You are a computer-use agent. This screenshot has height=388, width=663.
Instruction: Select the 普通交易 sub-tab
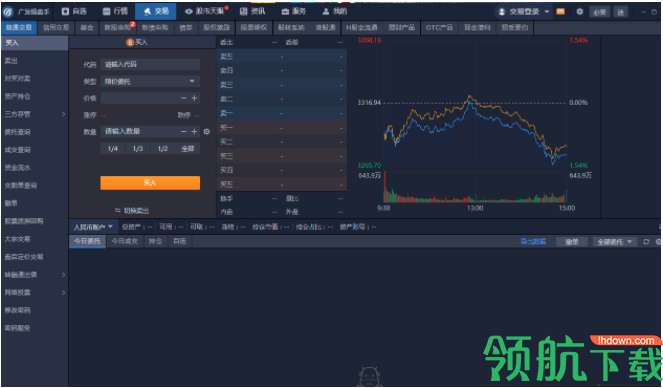(19, 28)
